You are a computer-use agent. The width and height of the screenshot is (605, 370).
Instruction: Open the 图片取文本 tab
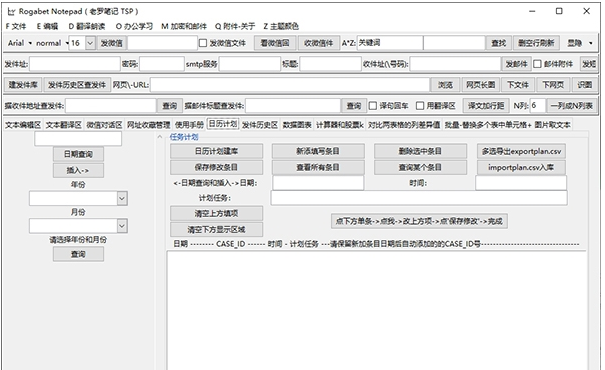553,125
